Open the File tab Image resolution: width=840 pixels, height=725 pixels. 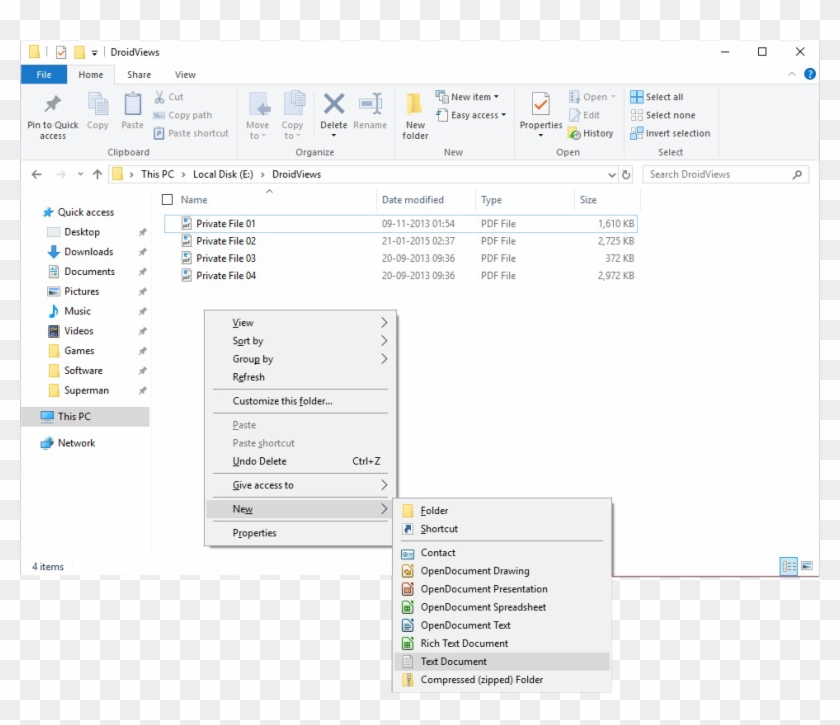click(44, 74)
